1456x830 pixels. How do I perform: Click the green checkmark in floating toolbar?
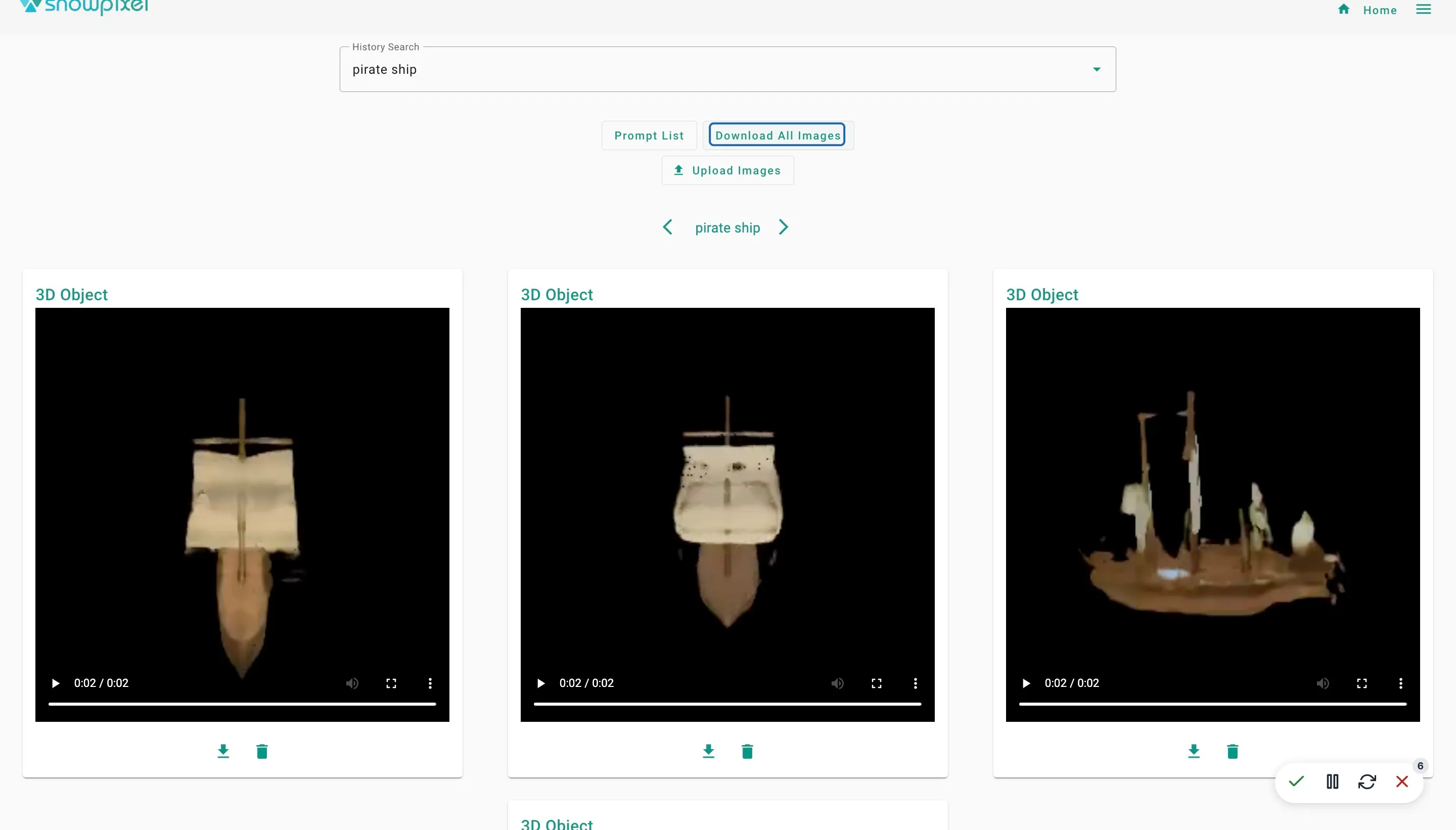coord(1296,781)
